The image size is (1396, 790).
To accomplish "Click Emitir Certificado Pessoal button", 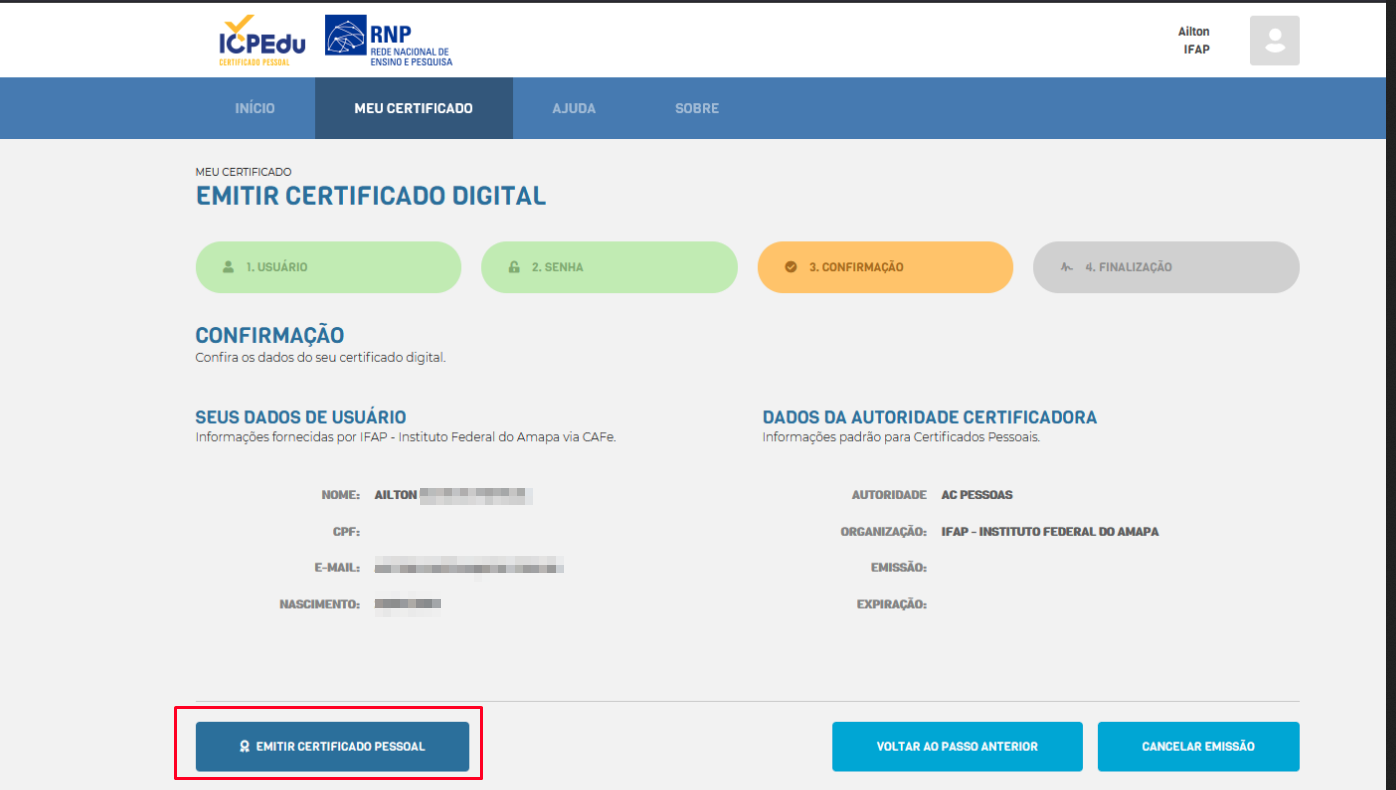I will point(332,747).
